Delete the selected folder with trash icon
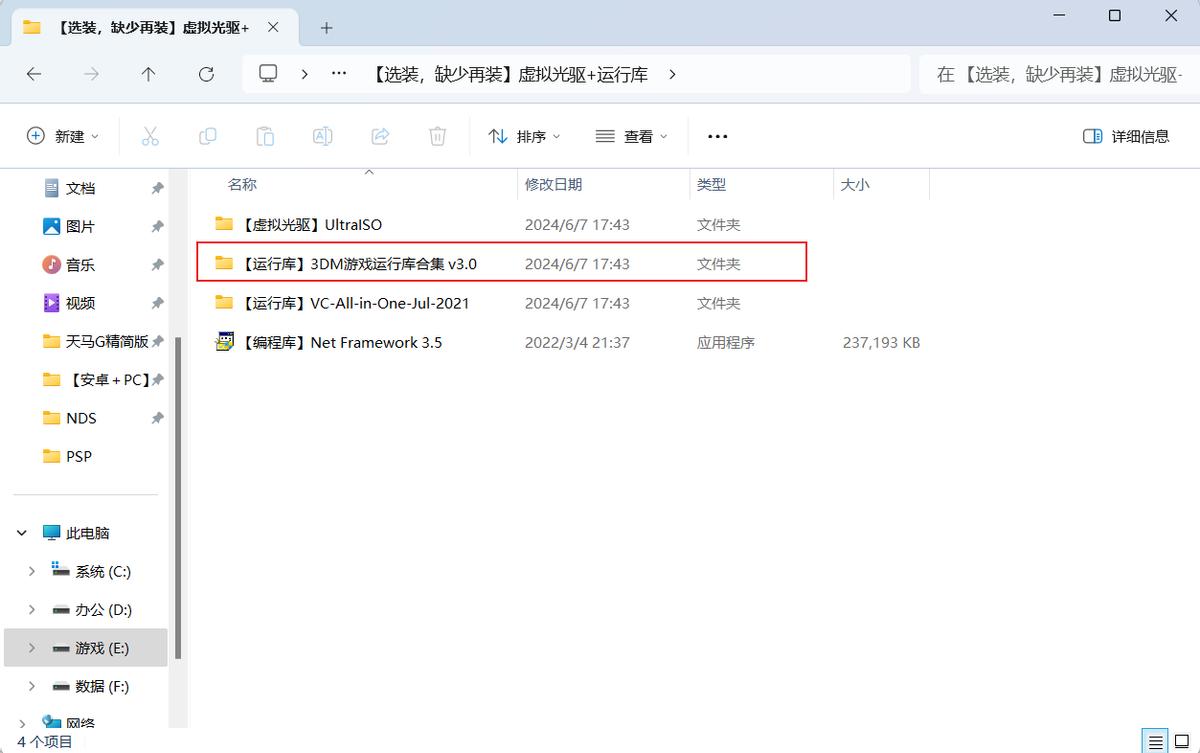 point(437,136)
